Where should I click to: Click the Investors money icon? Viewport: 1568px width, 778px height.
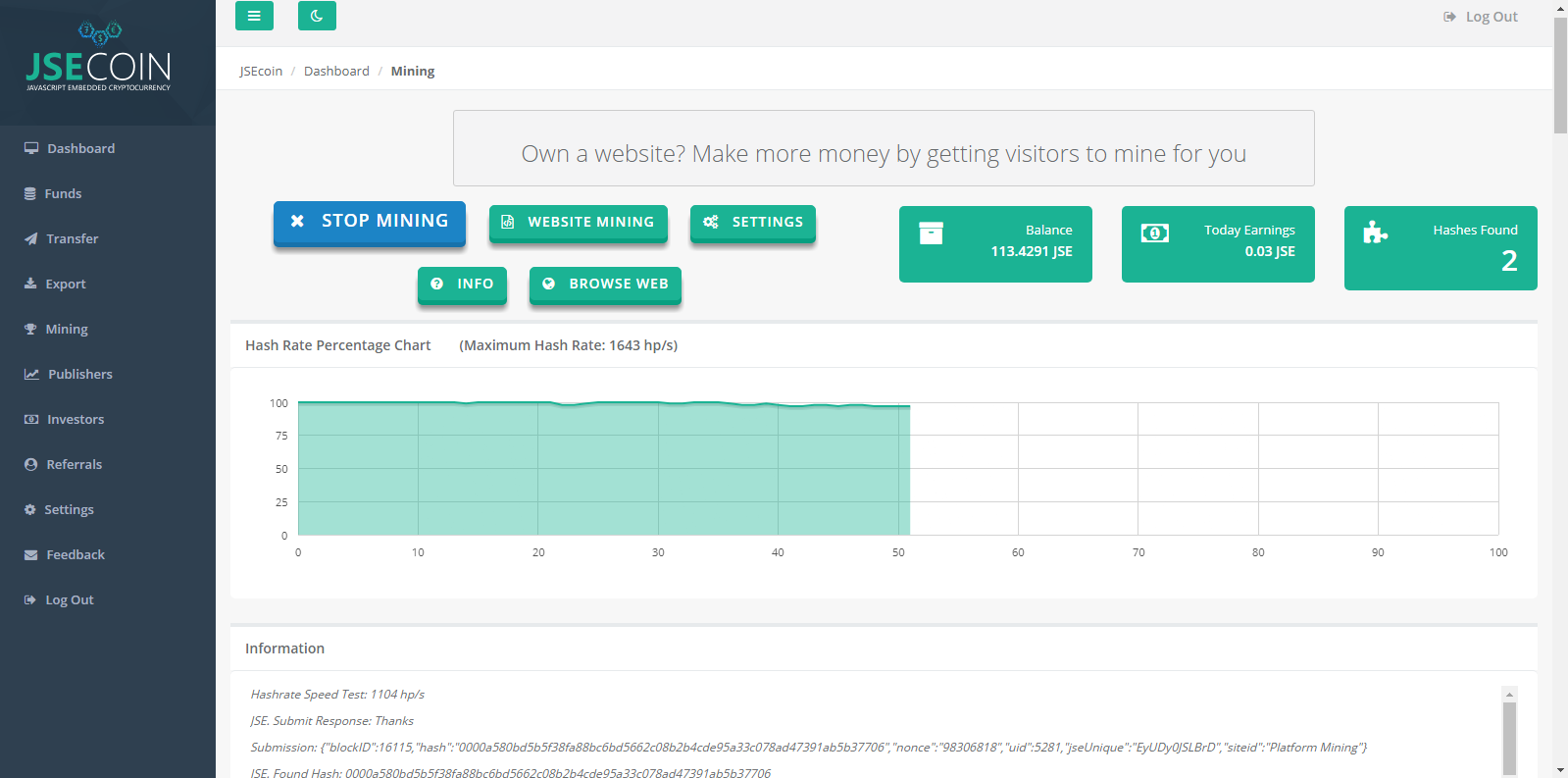(x=31, y=419)
